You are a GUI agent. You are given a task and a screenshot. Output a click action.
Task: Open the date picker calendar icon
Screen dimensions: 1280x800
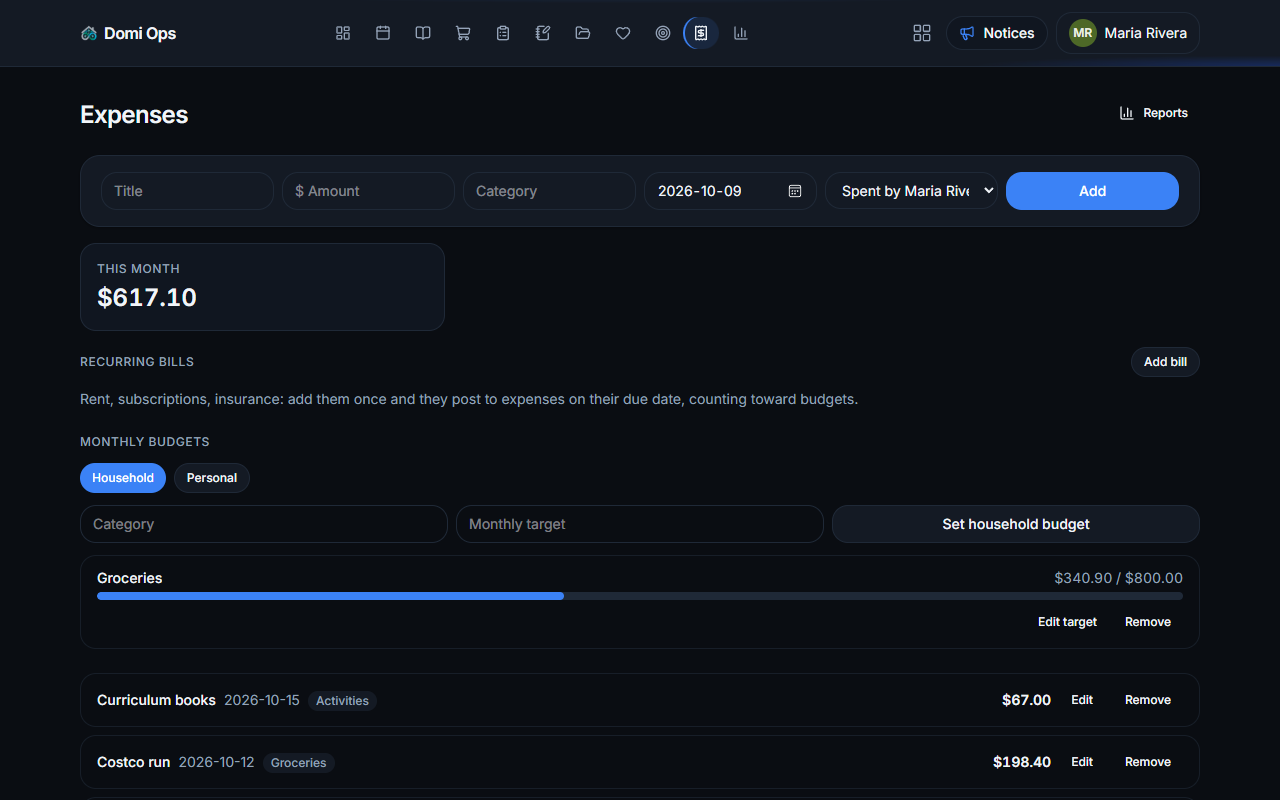point(795,191)
